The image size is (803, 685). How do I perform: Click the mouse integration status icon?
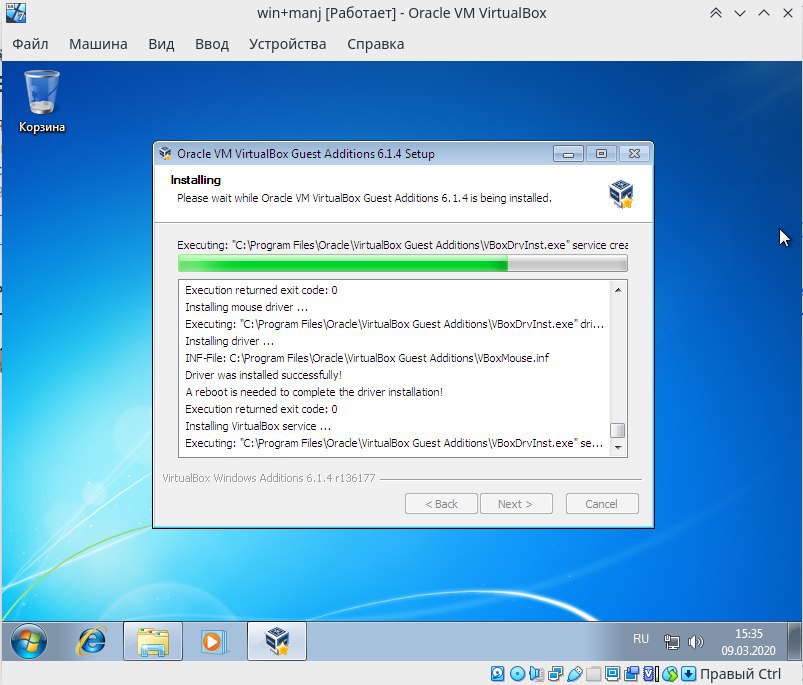[x=670, y=674]
